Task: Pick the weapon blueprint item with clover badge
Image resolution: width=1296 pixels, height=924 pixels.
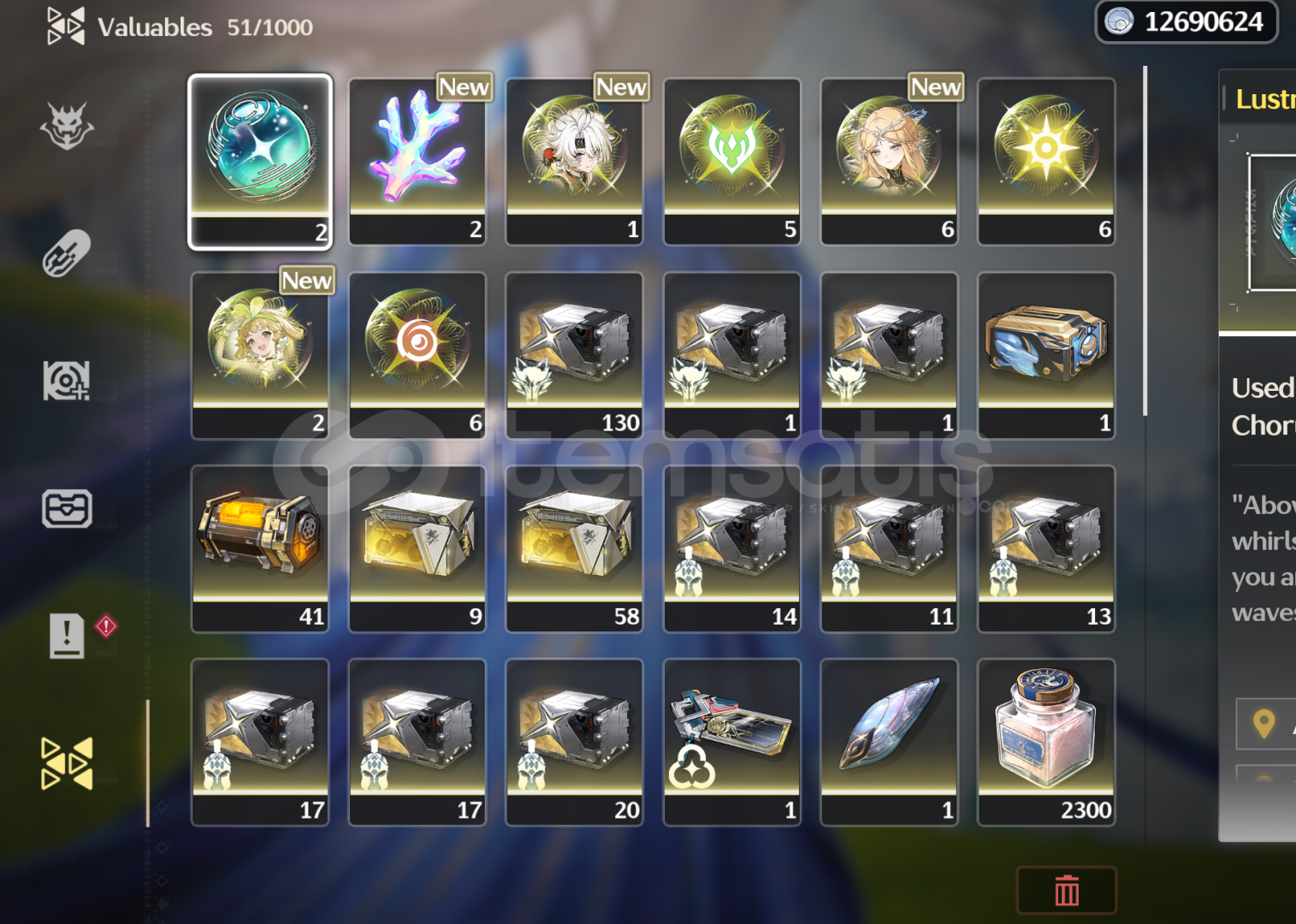Action: [x=732, y=742]
